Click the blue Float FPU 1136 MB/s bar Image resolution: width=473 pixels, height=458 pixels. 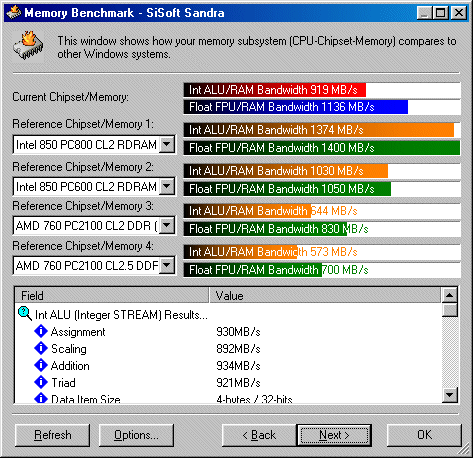(x=296, y=107)
